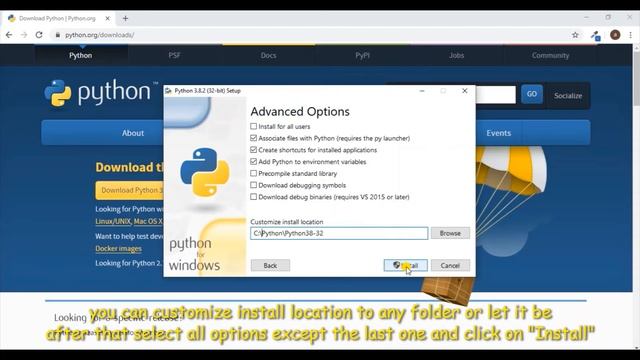Click the python logo on website

pyautogui.click(x=101, y=93)
